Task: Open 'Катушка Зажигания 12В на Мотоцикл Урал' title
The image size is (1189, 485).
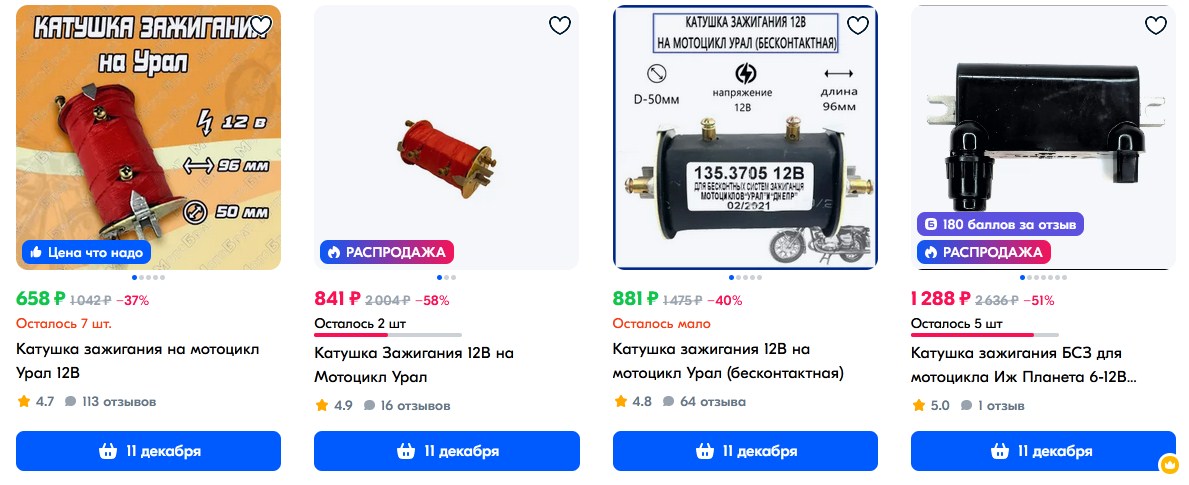Action: [x=414, y=365]
